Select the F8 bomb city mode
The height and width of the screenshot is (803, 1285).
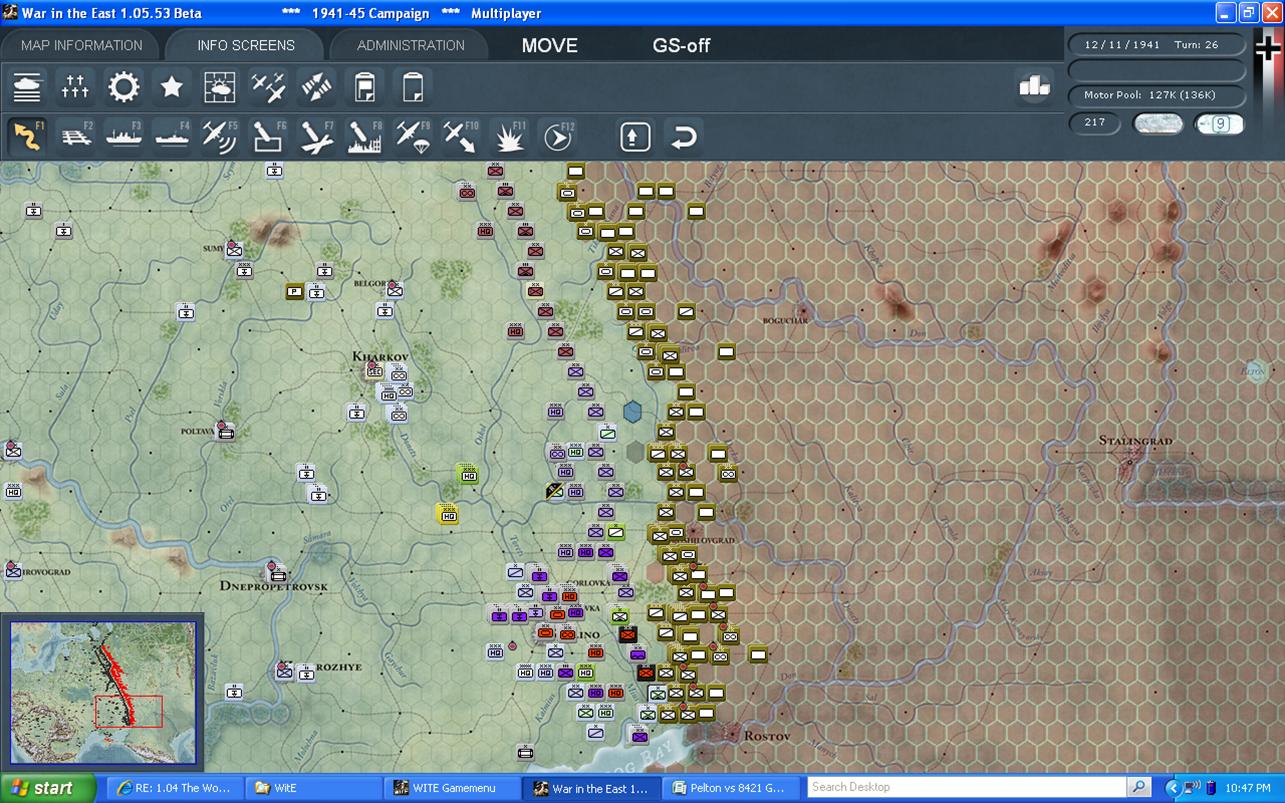coord(364,136)
